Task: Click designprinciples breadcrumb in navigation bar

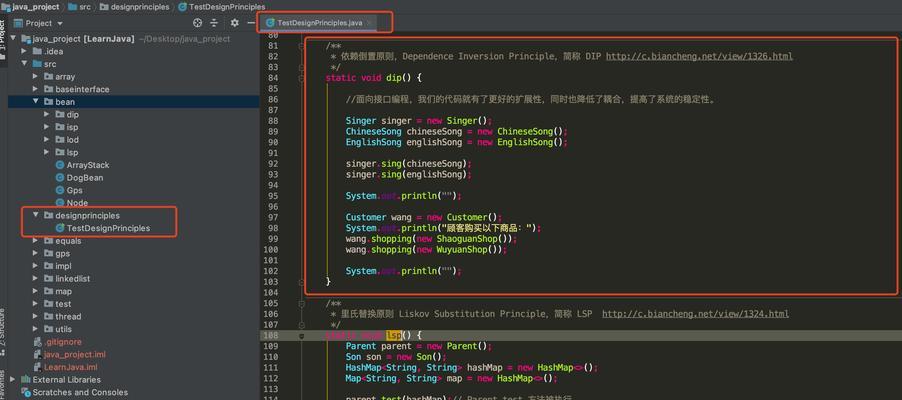Action: pyautogui.click(x=134, y=7)
